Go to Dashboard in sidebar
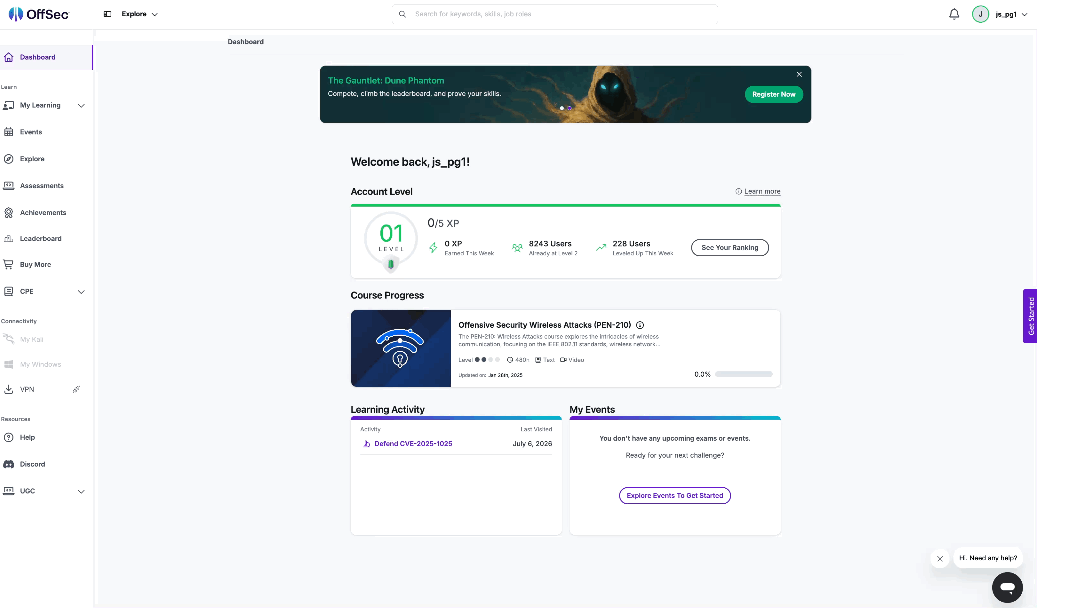The image size is (1080, 608). 46,57
